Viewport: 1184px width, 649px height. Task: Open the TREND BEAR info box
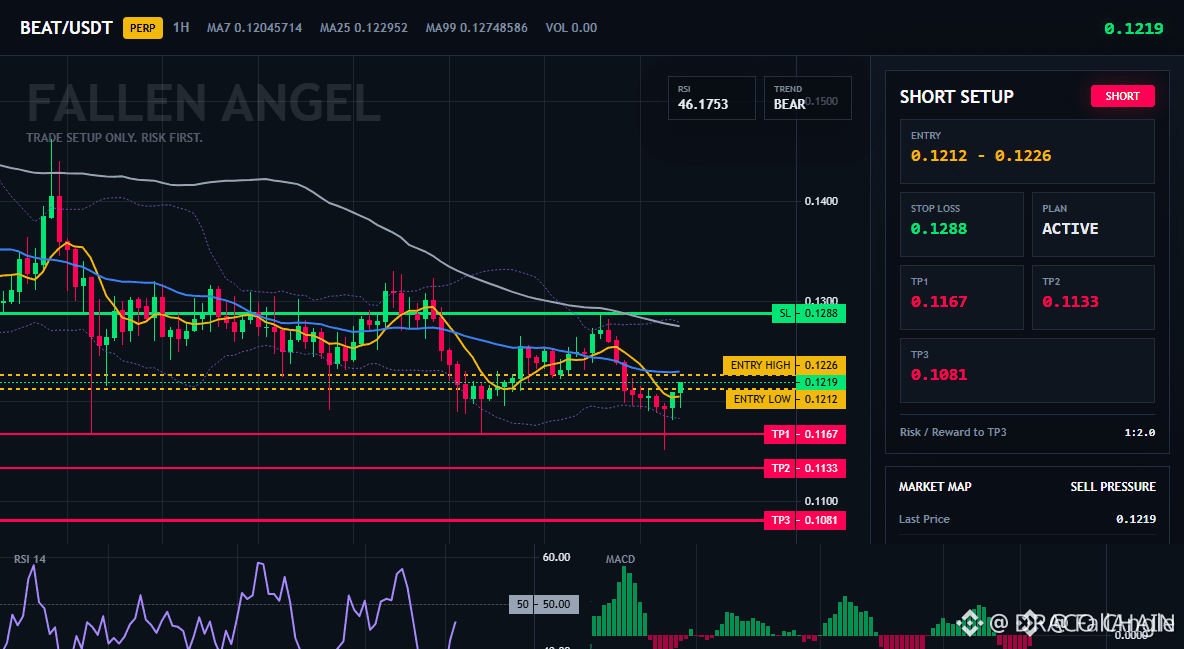[807, 98]
